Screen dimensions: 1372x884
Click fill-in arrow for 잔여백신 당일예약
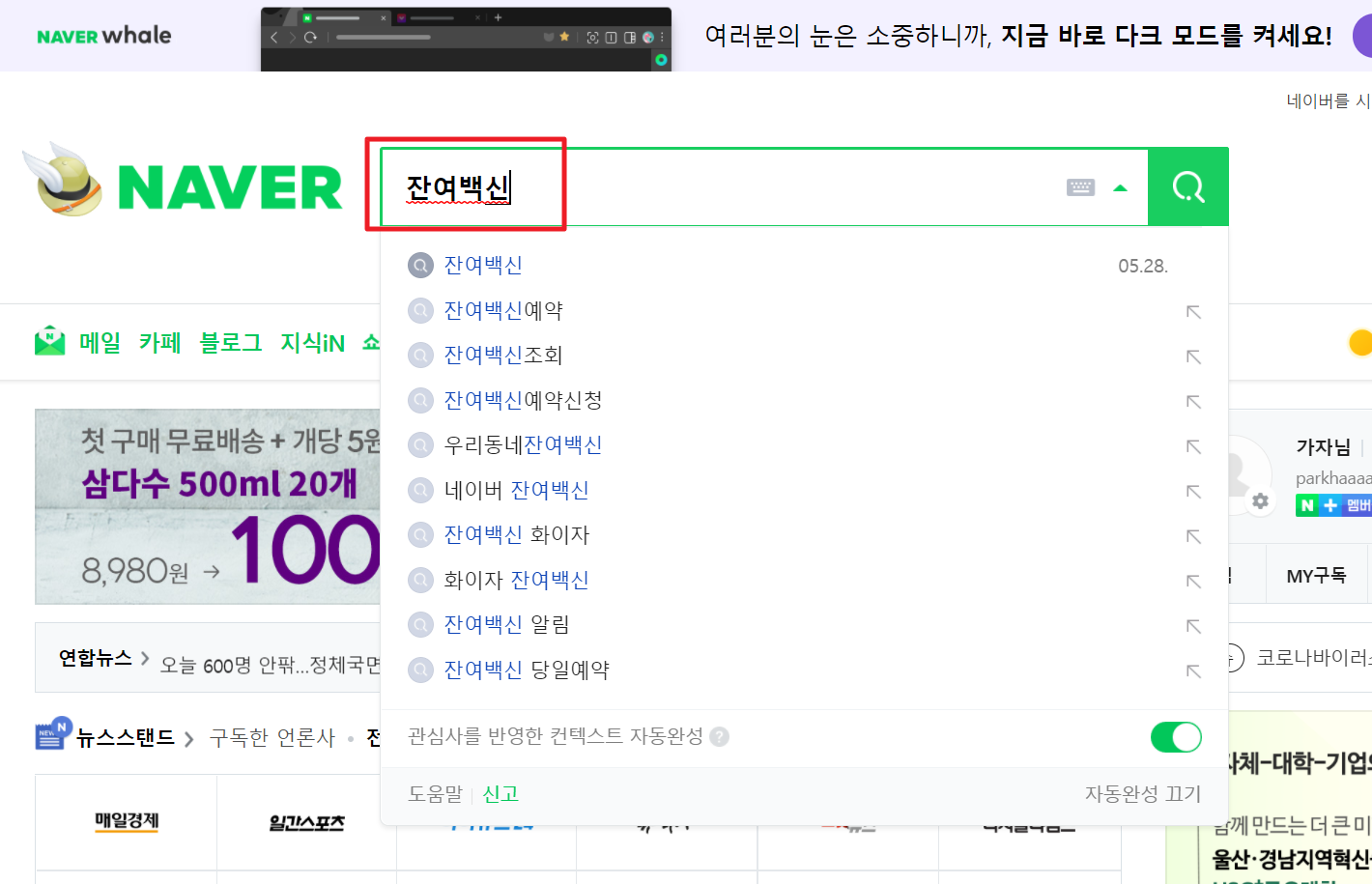tap(1193, 670)
